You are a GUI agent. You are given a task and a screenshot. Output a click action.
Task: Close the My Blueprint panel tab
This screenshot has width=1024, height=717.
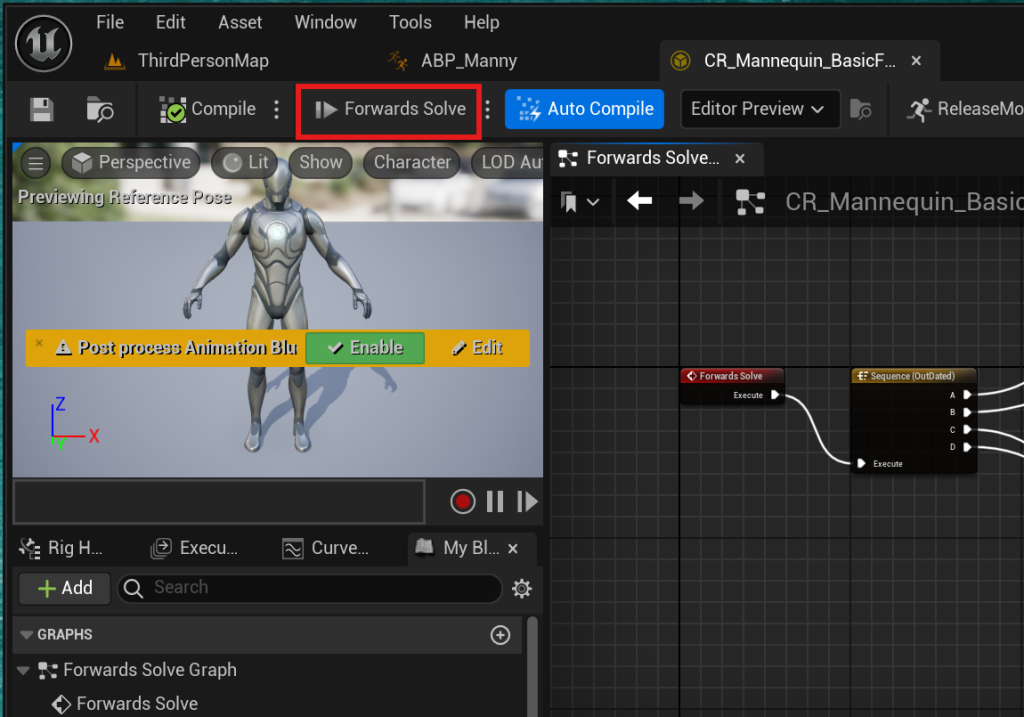[x=513, y=549]
